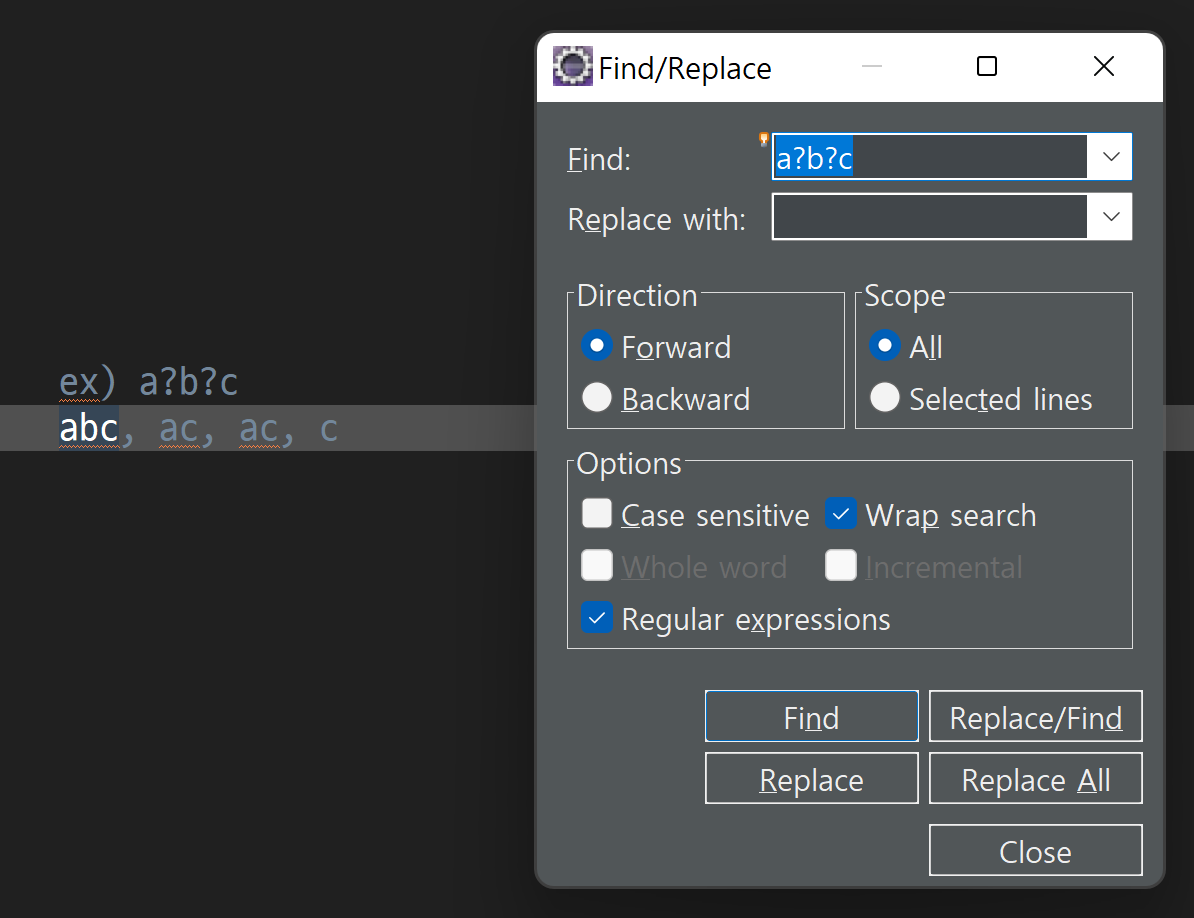Click the Replace All button
1194x918 pixels.
[1036, 779]
